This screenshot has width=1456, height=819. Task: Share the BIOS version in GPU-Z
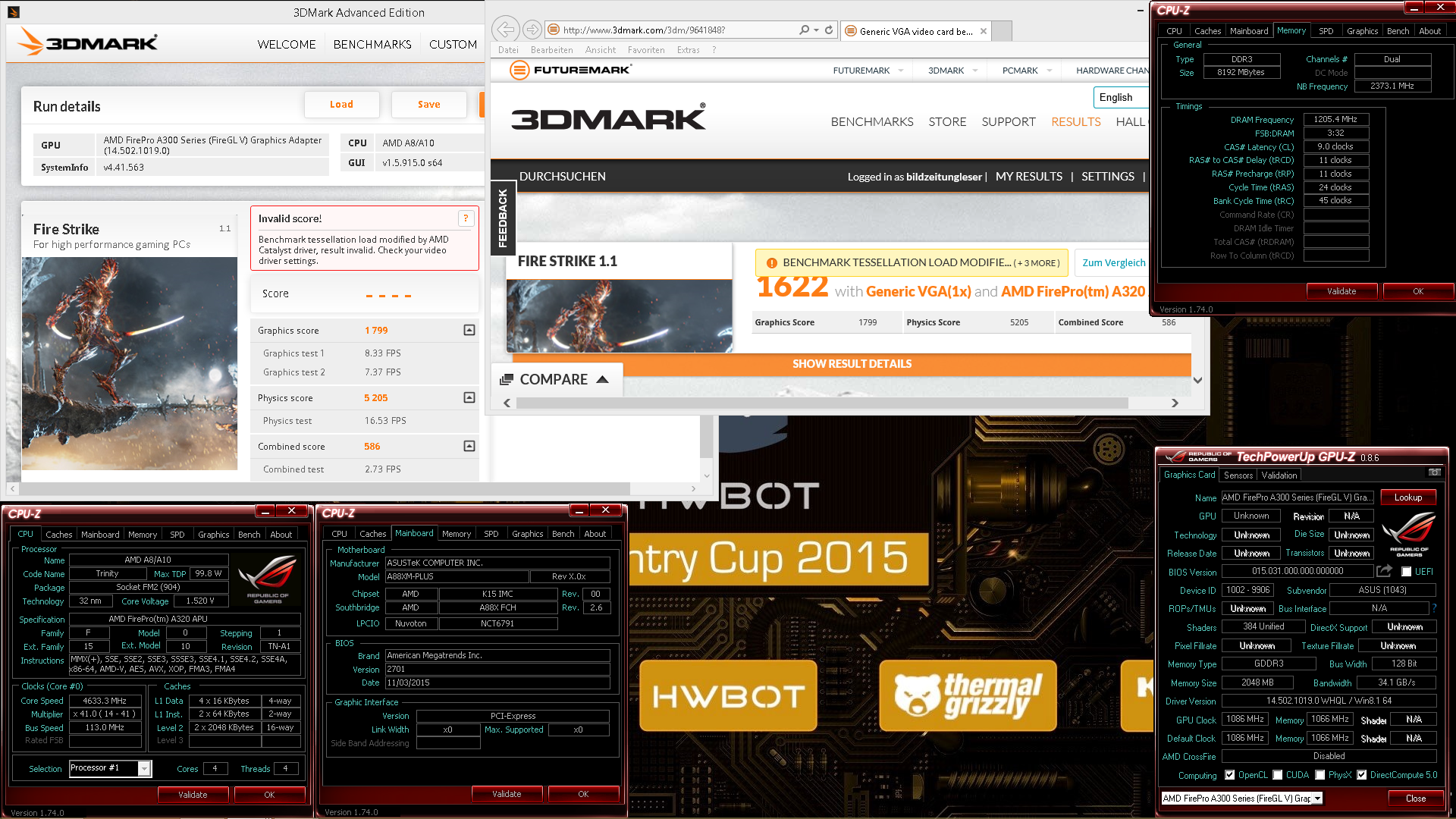point(1384,571)
